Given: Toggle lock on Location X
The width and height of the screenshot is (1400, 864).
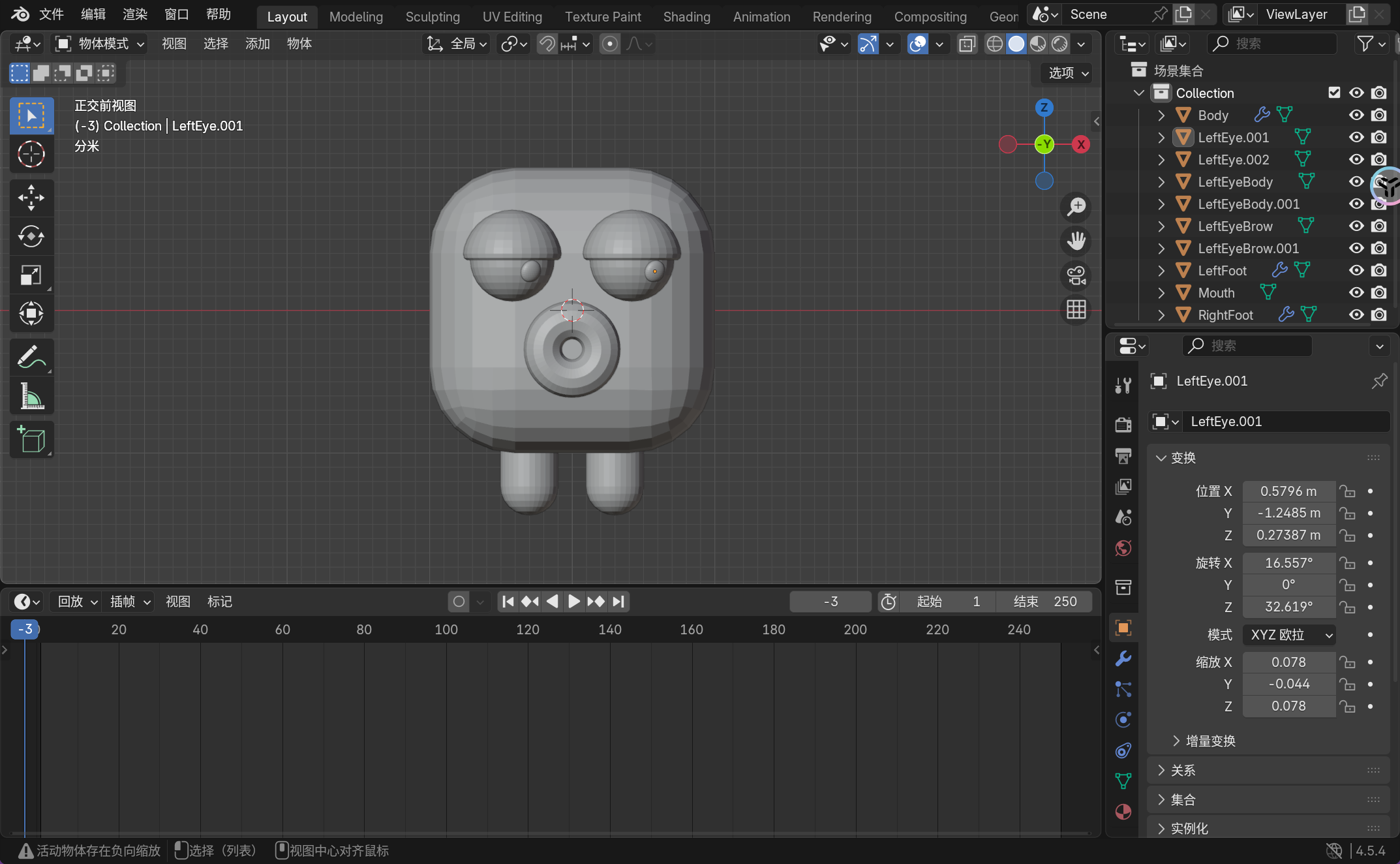Looking at the screenshot, I should coord(1347,491).
